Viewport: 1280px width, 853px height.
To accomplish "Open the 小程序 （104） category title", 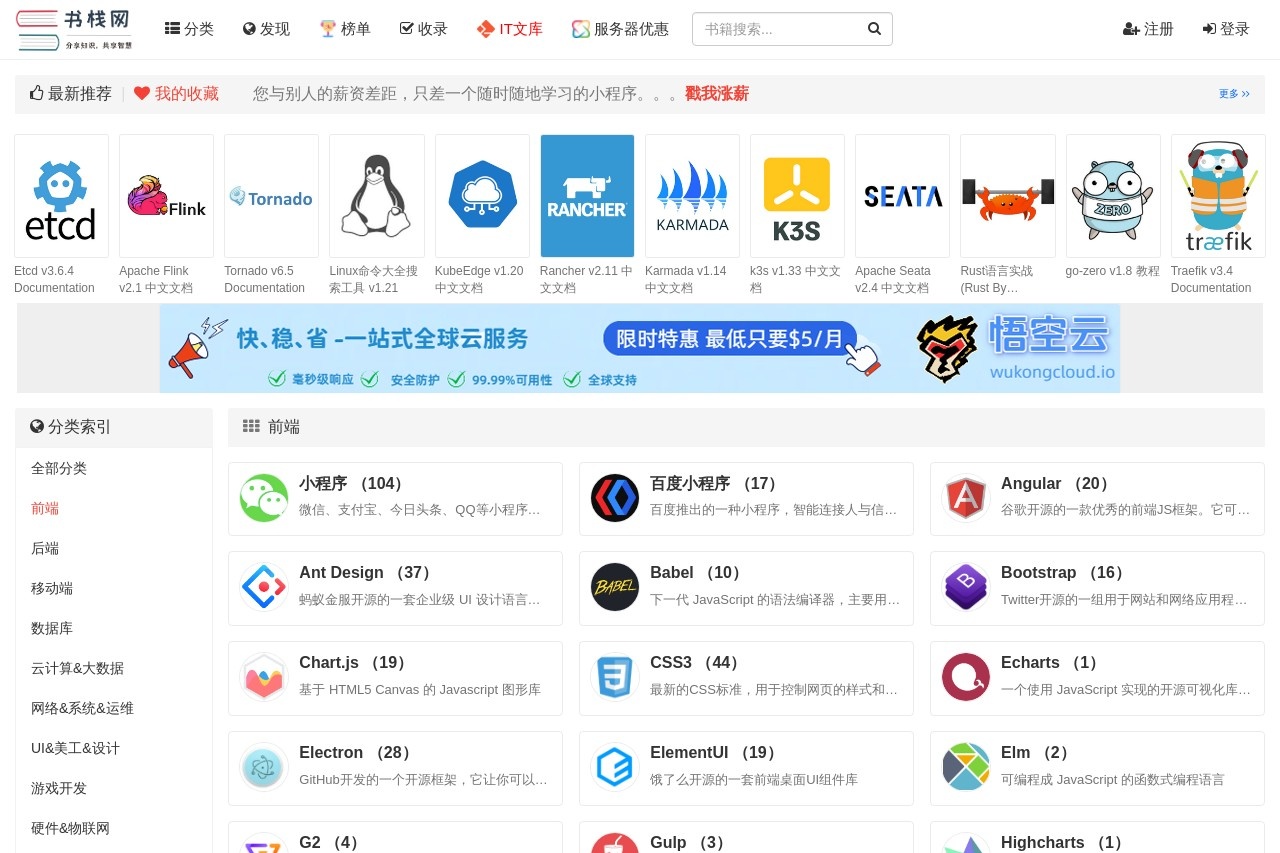I will [354, 484].
